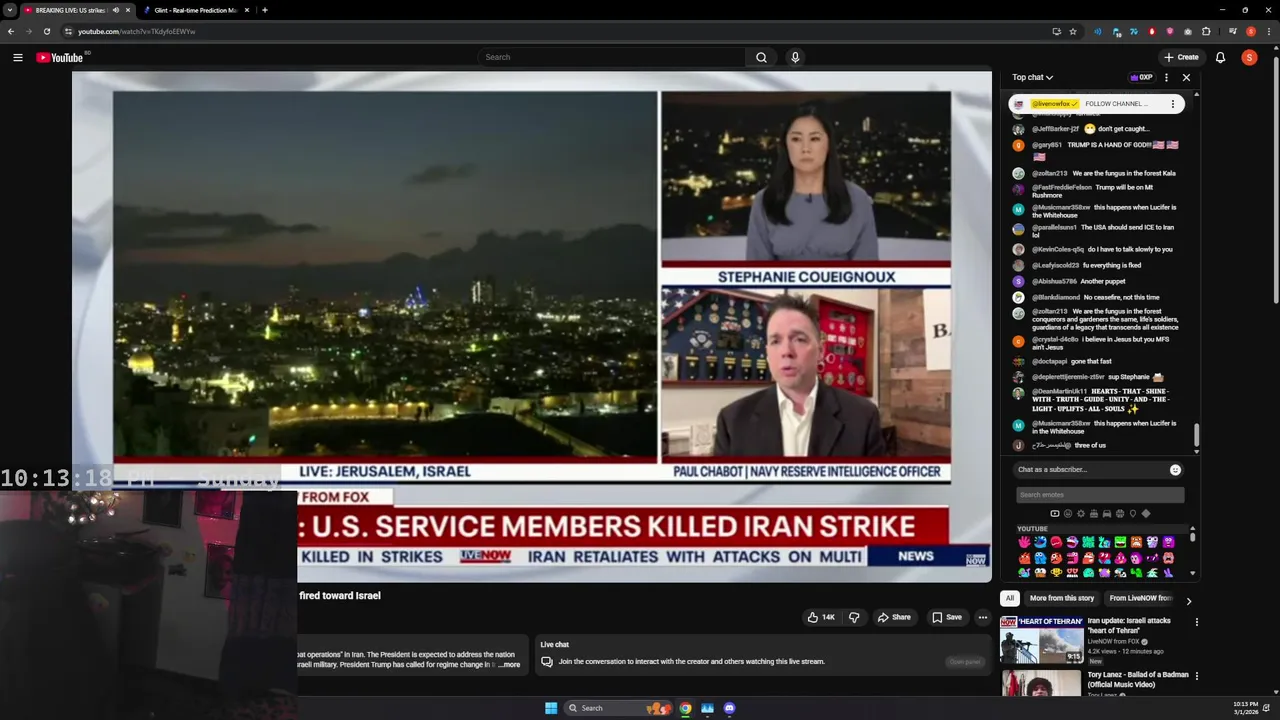Select the smiley emoji category
The width and height of the screenshot is (1280, 720).
[1068, 514]
